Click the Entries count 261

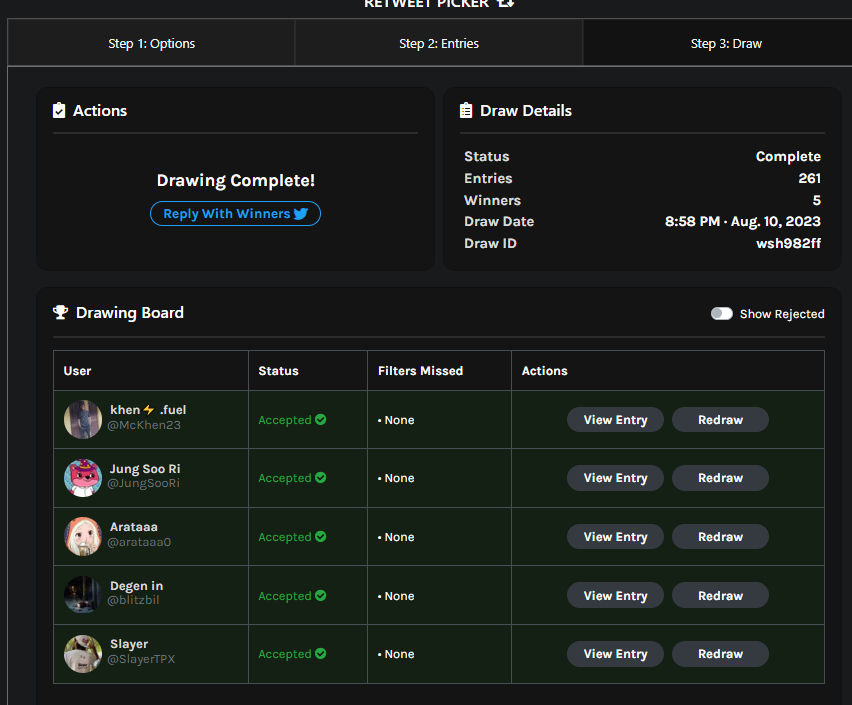(810, 178)
